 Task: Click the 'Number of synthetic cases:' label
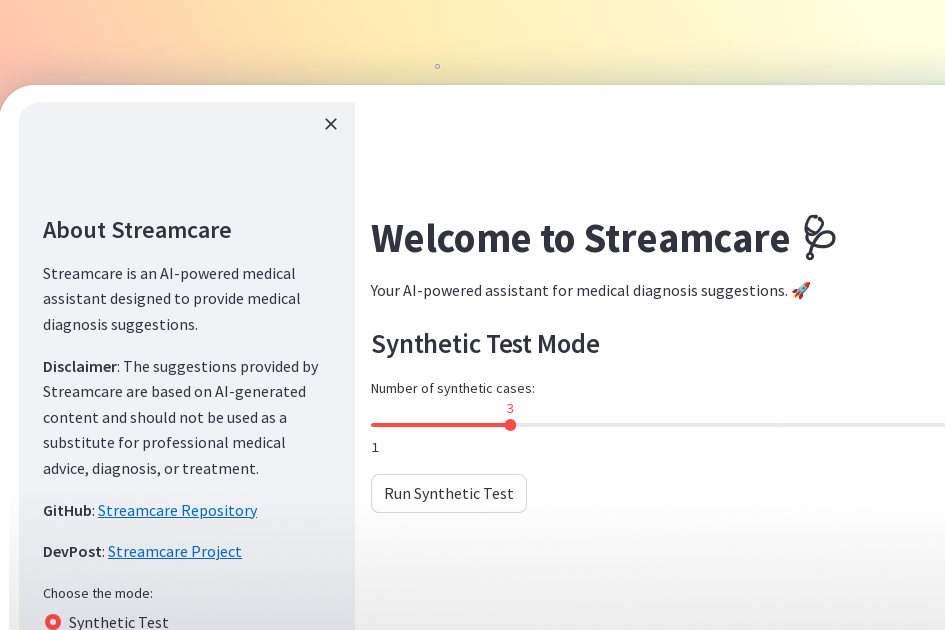coord(453,388)
